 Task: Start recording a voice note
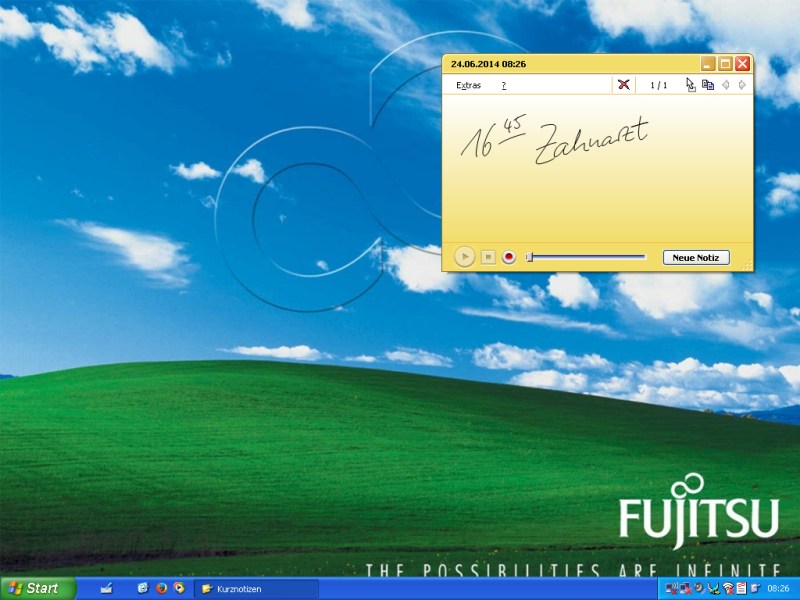(509, 257)
